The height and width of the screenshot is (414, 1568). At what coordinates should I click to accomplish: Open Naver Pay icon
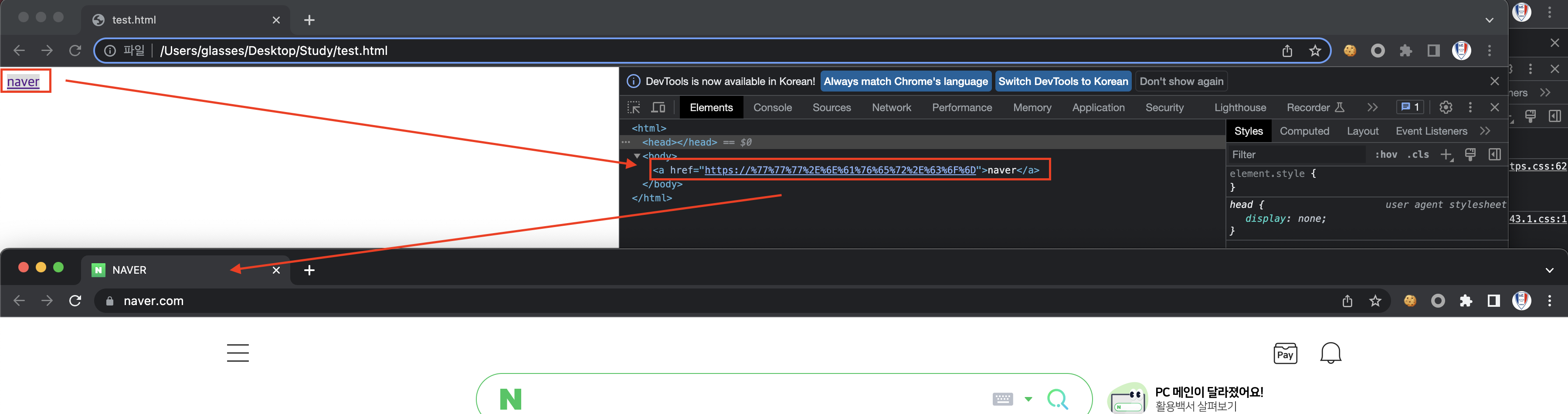coord(1286,353)
